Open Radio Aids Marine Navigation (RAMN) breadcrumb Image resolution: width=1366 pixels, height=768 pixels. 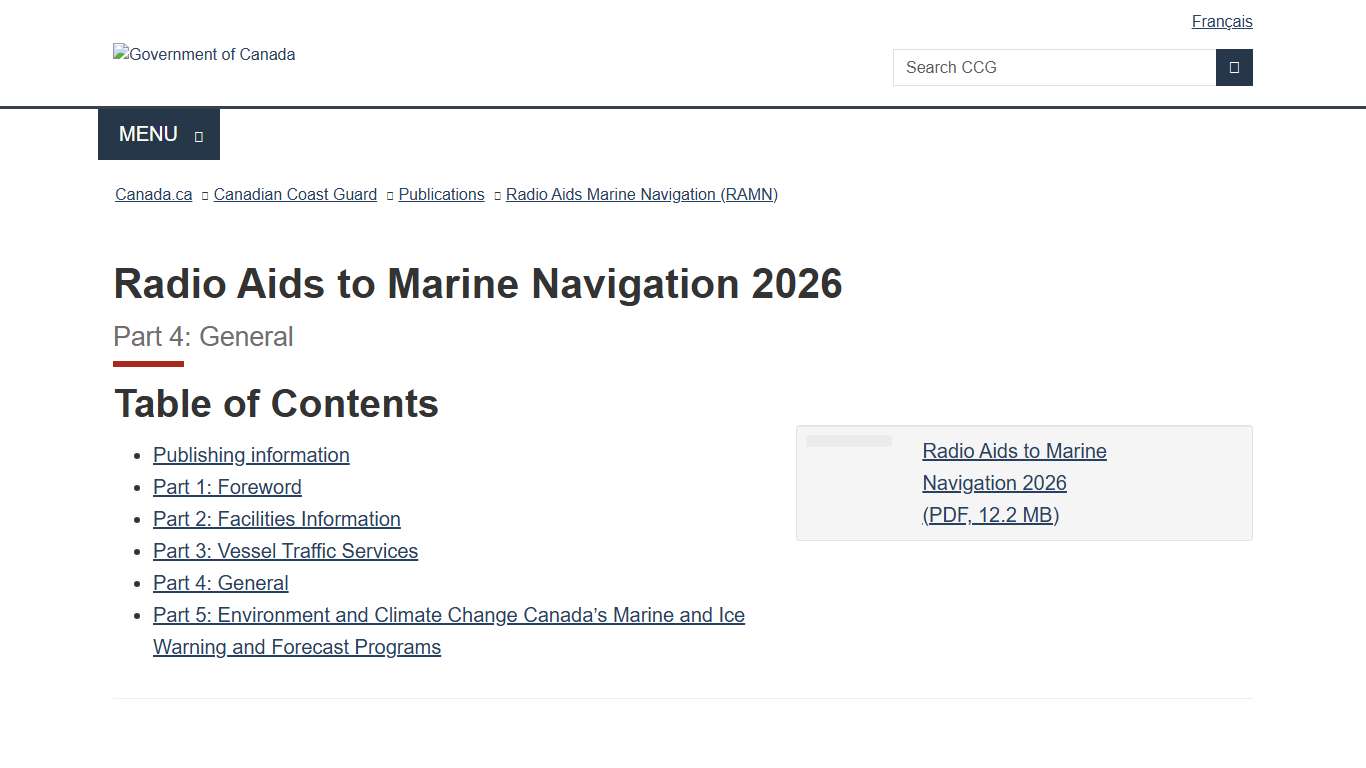pyautogui.click(x=641, y=194)
